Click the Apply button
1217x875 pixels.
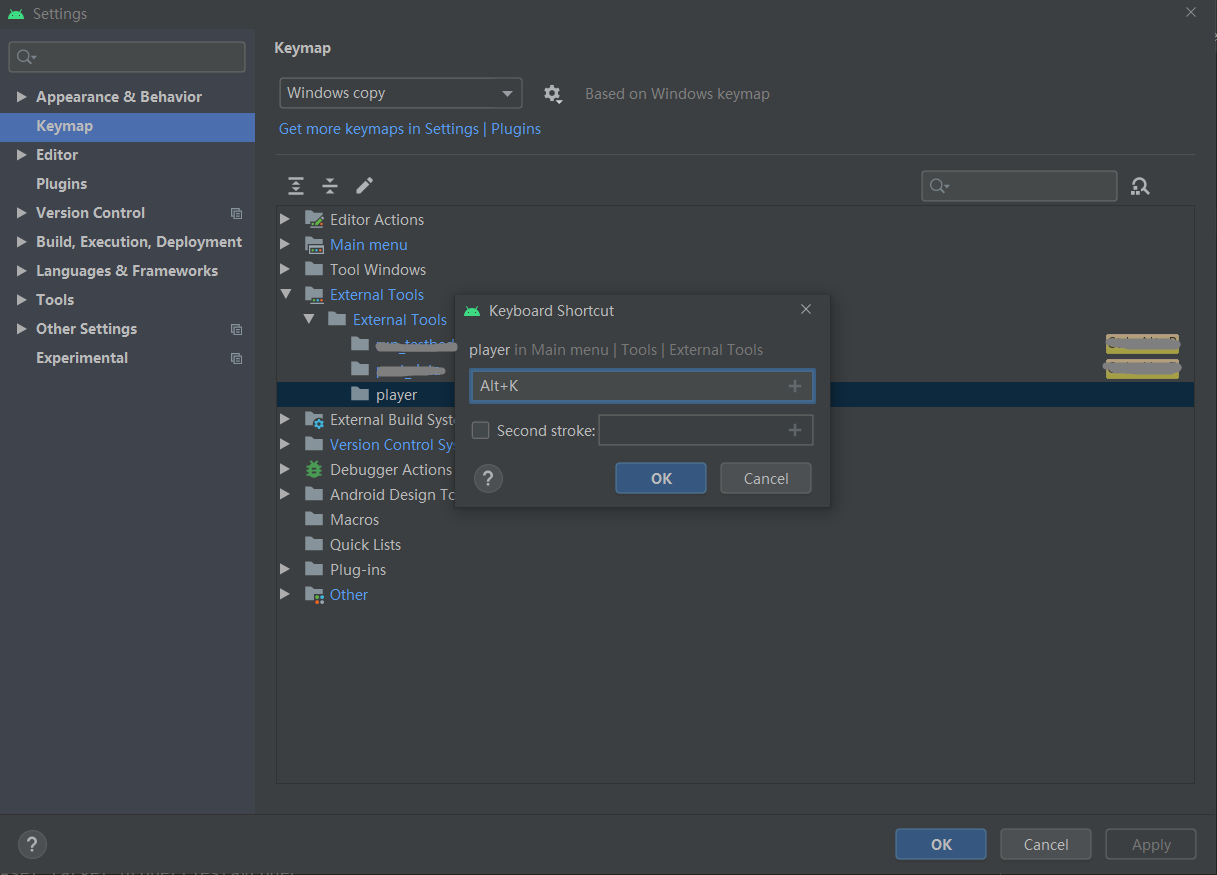tap(1151, 844)
